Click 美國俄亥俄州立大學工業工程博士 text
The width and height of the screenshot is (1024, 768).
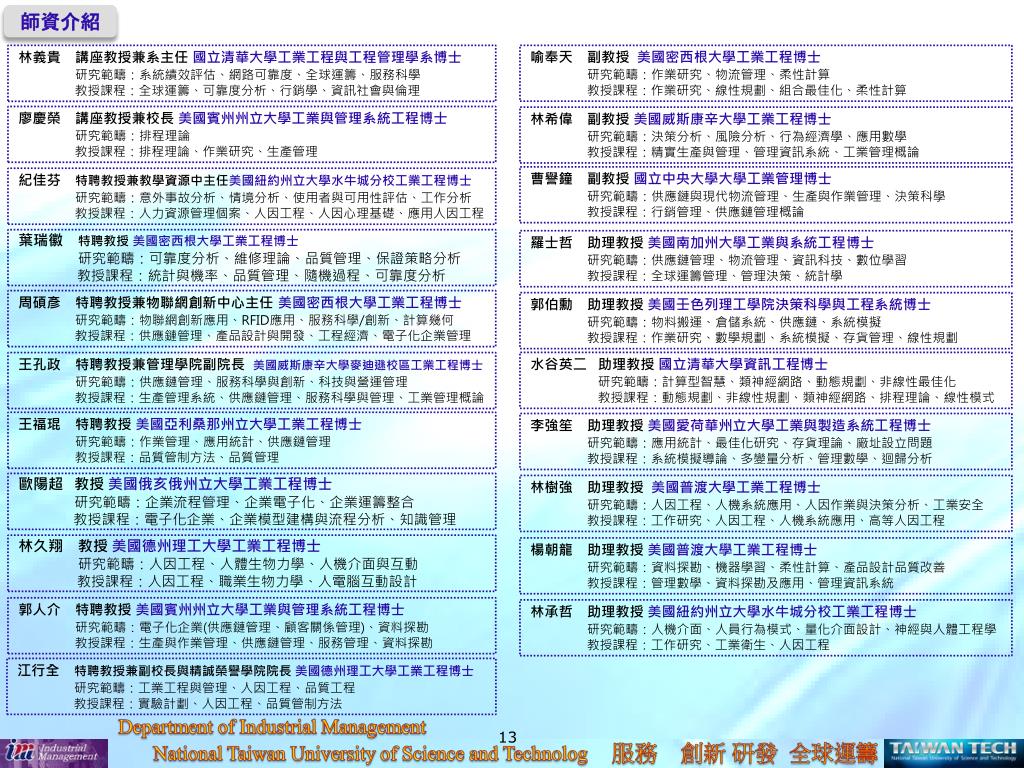point(219,484)
